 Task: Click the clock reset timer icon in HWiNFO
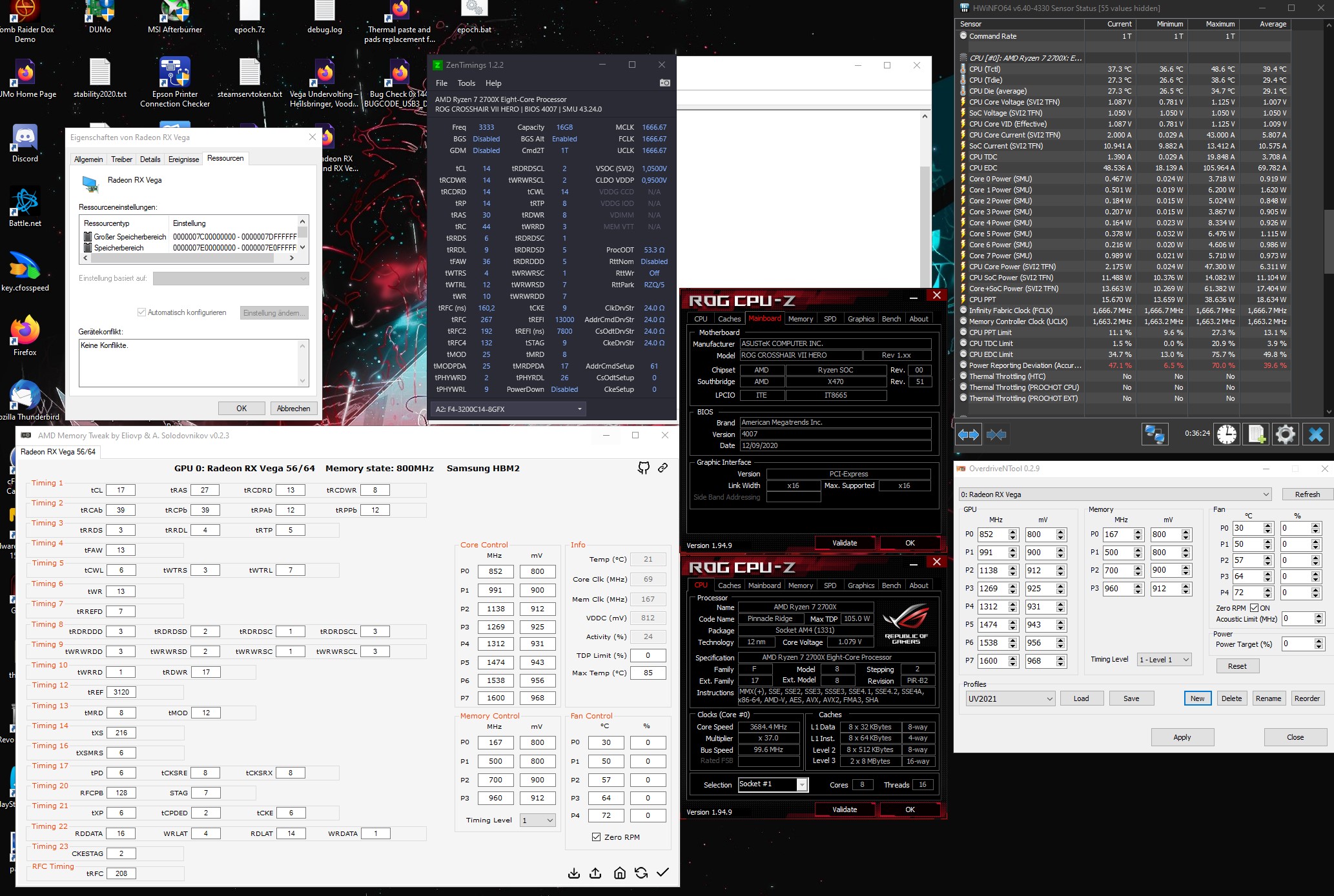click(x=1227, y=434)
